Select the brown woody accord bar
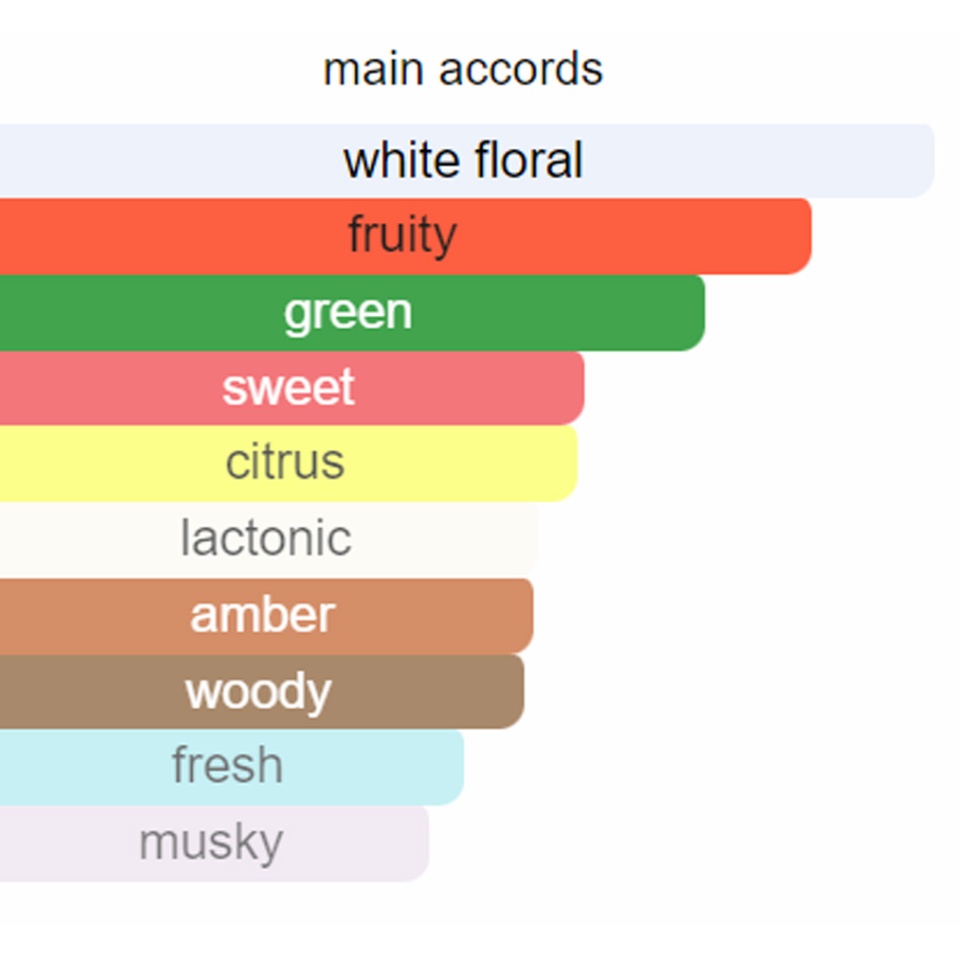Image resolution: width=960 pixels, height=960 pixels. [x=262, y=691]
